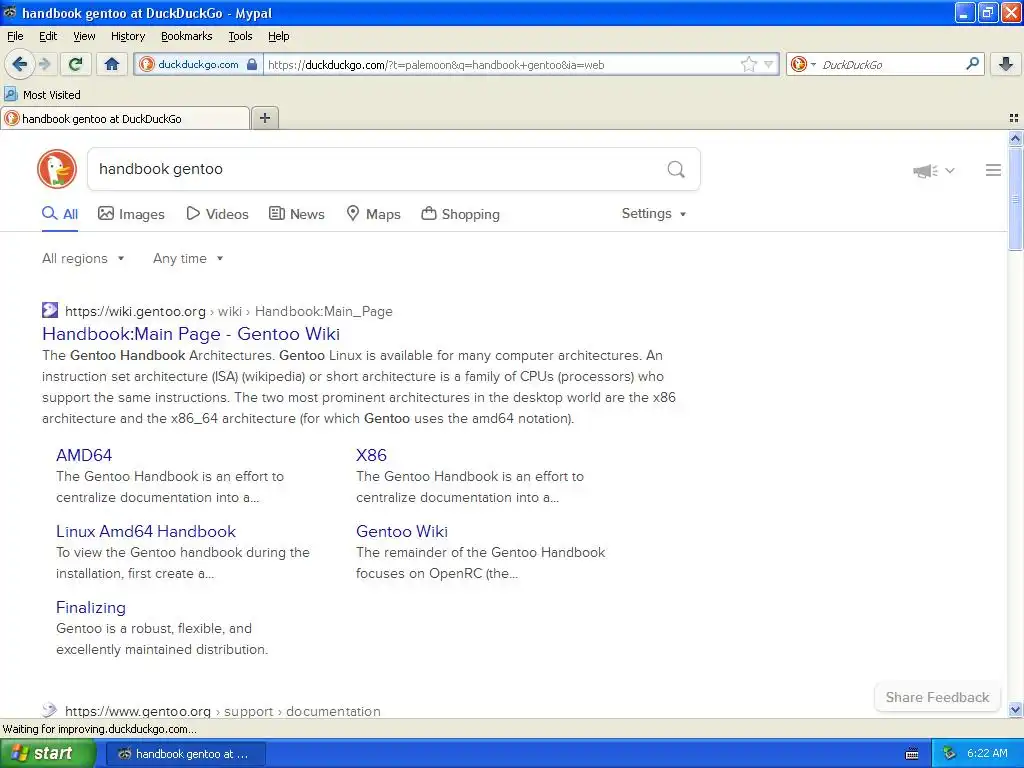Open the DuckDuckGo hamburger menu

993,170
